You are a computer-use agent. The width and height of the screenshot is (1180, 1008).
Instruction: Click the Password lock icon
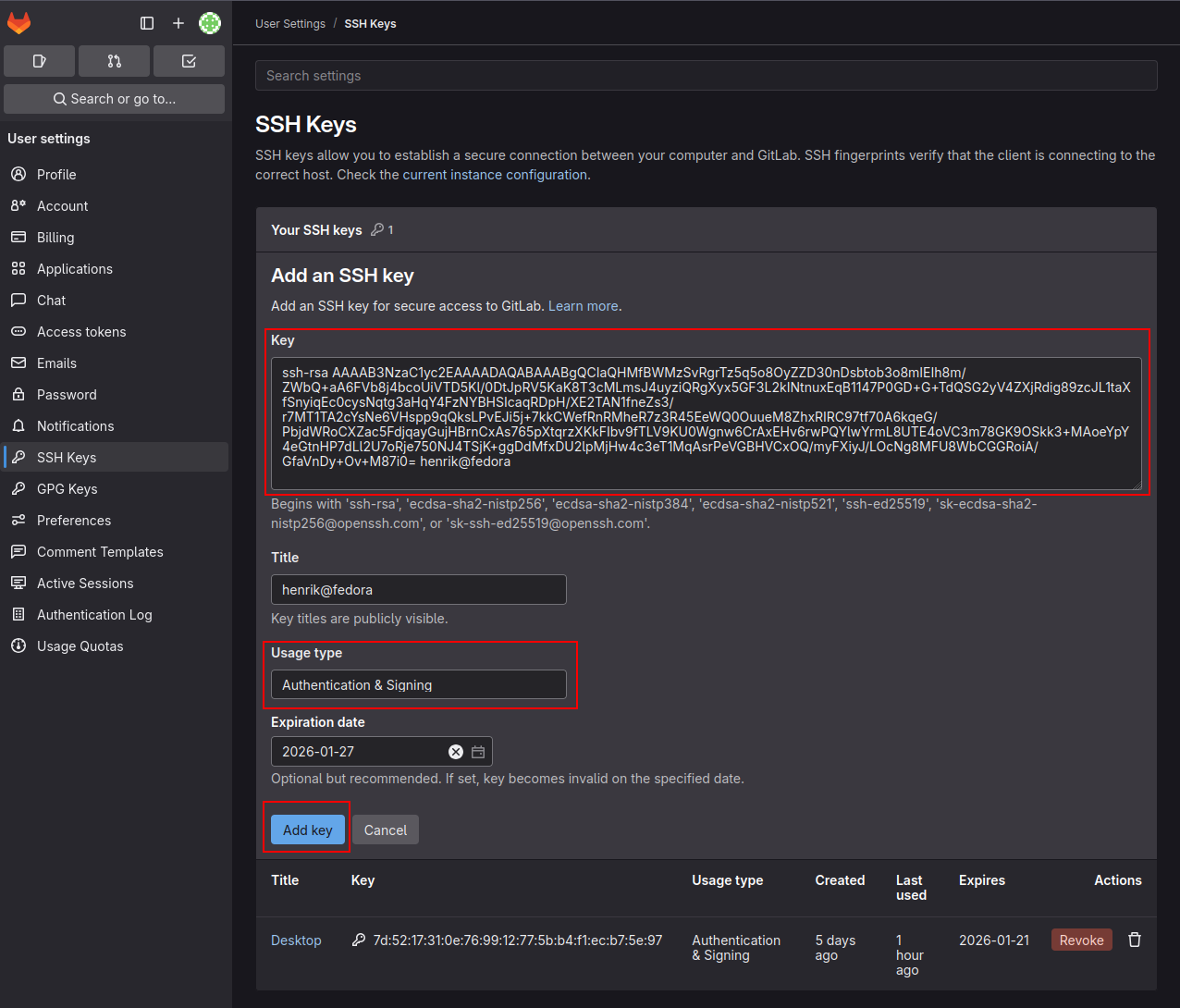(x=18, y=394)
